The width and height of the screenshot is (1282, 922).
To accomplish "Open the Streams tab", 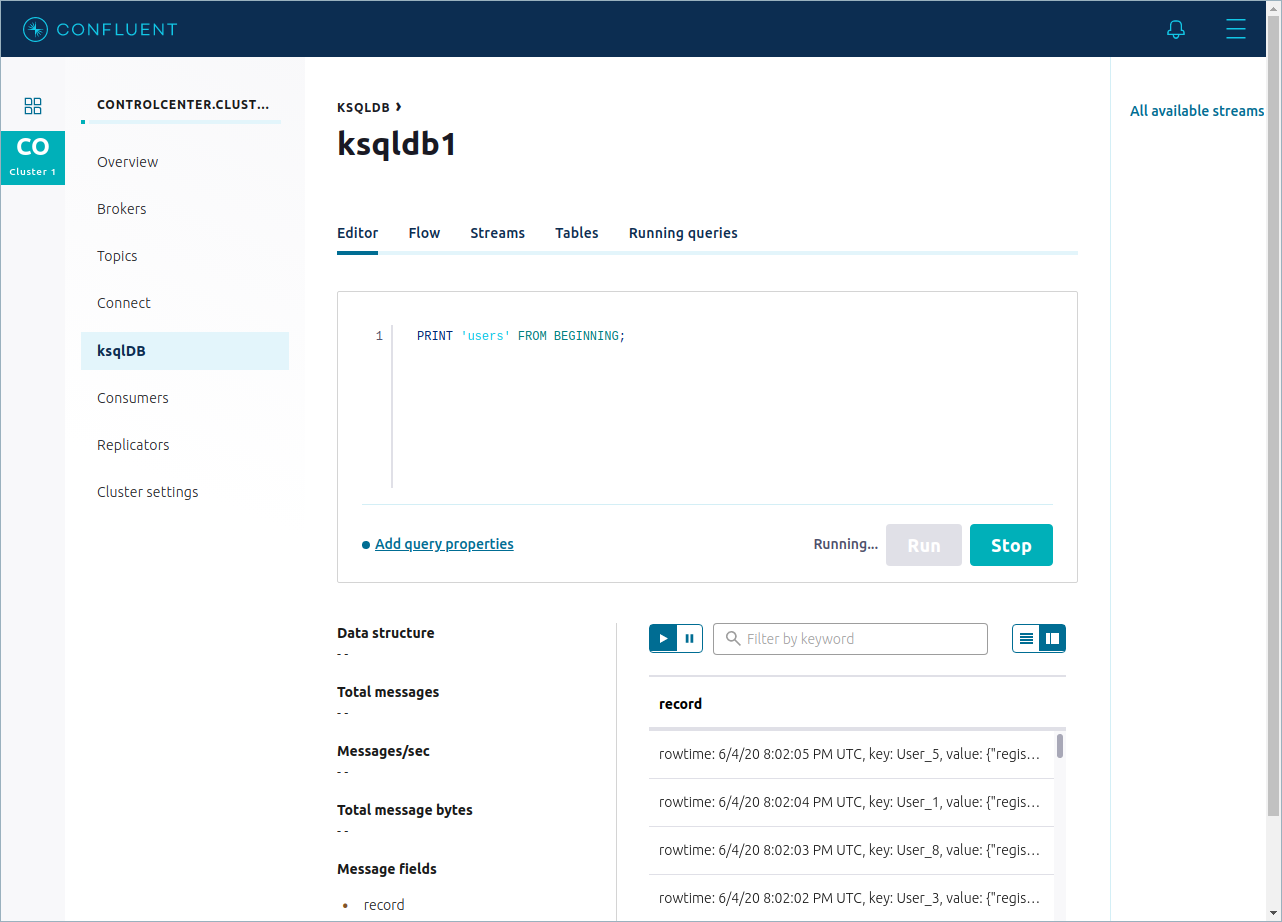I will pos(498,233).
